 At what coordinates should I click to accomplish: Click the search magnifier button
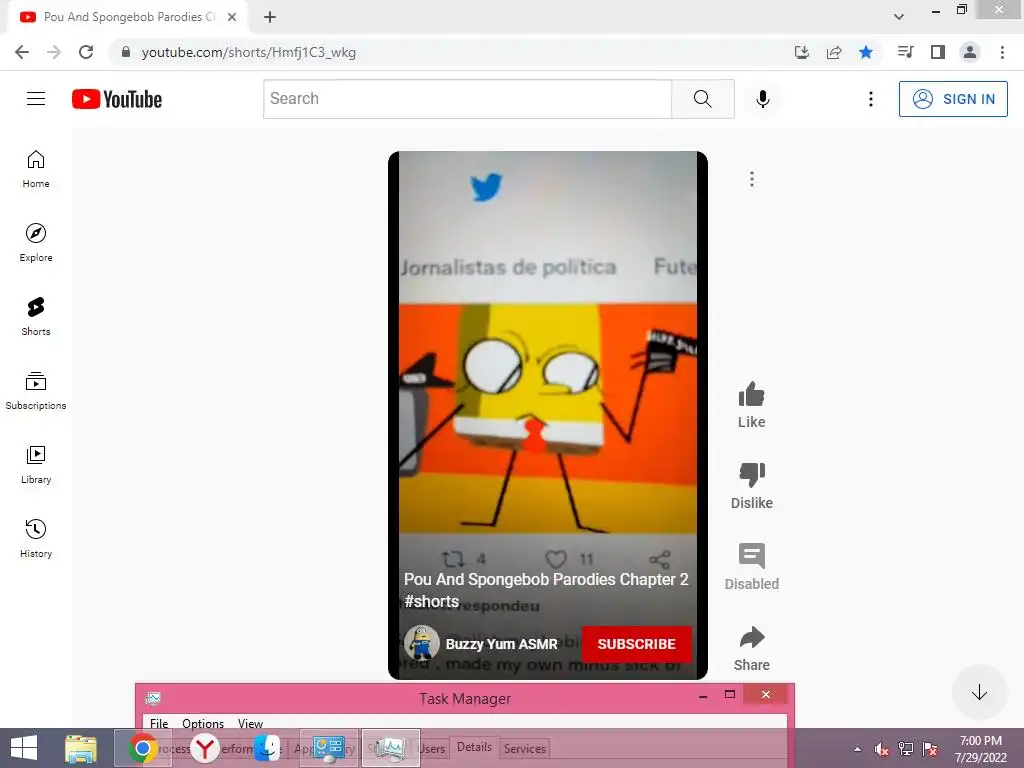tap(703, 99)
